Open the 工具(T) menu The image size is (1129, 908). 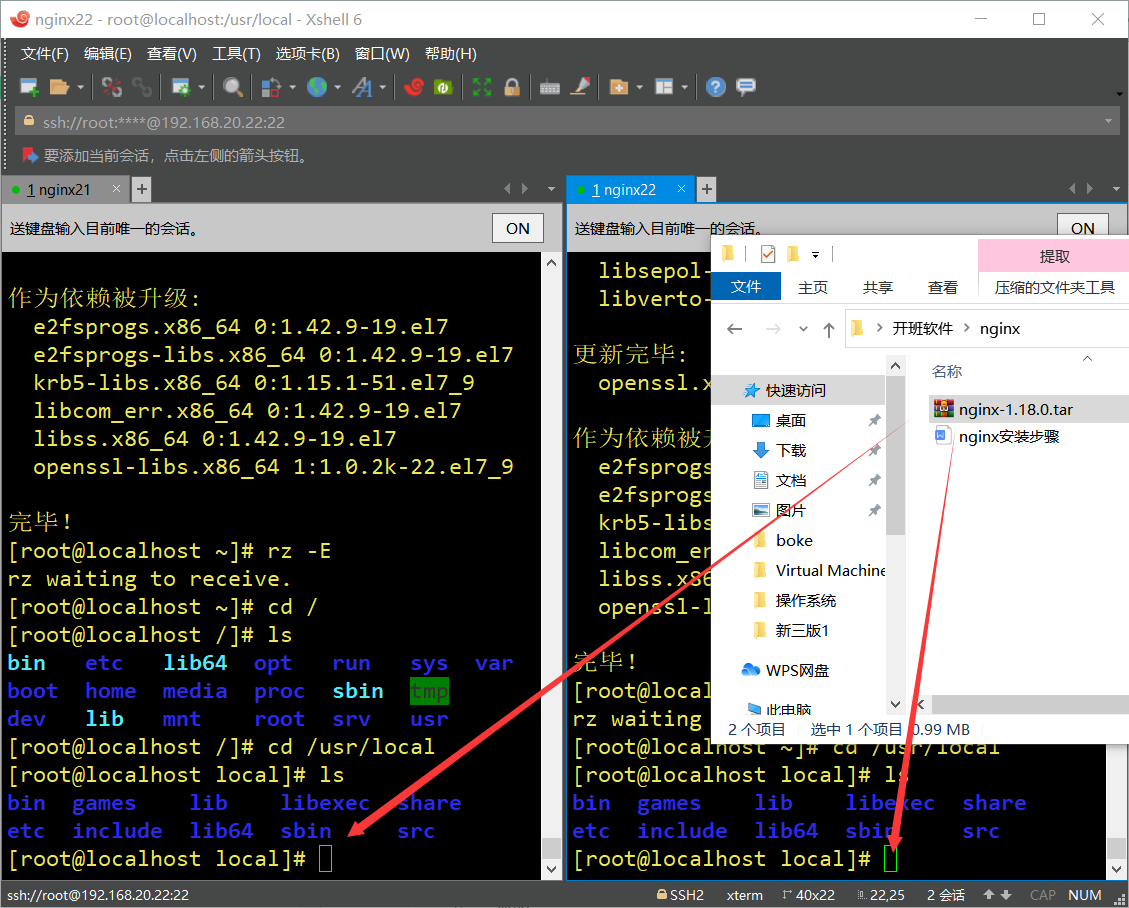tap(236, 54)
